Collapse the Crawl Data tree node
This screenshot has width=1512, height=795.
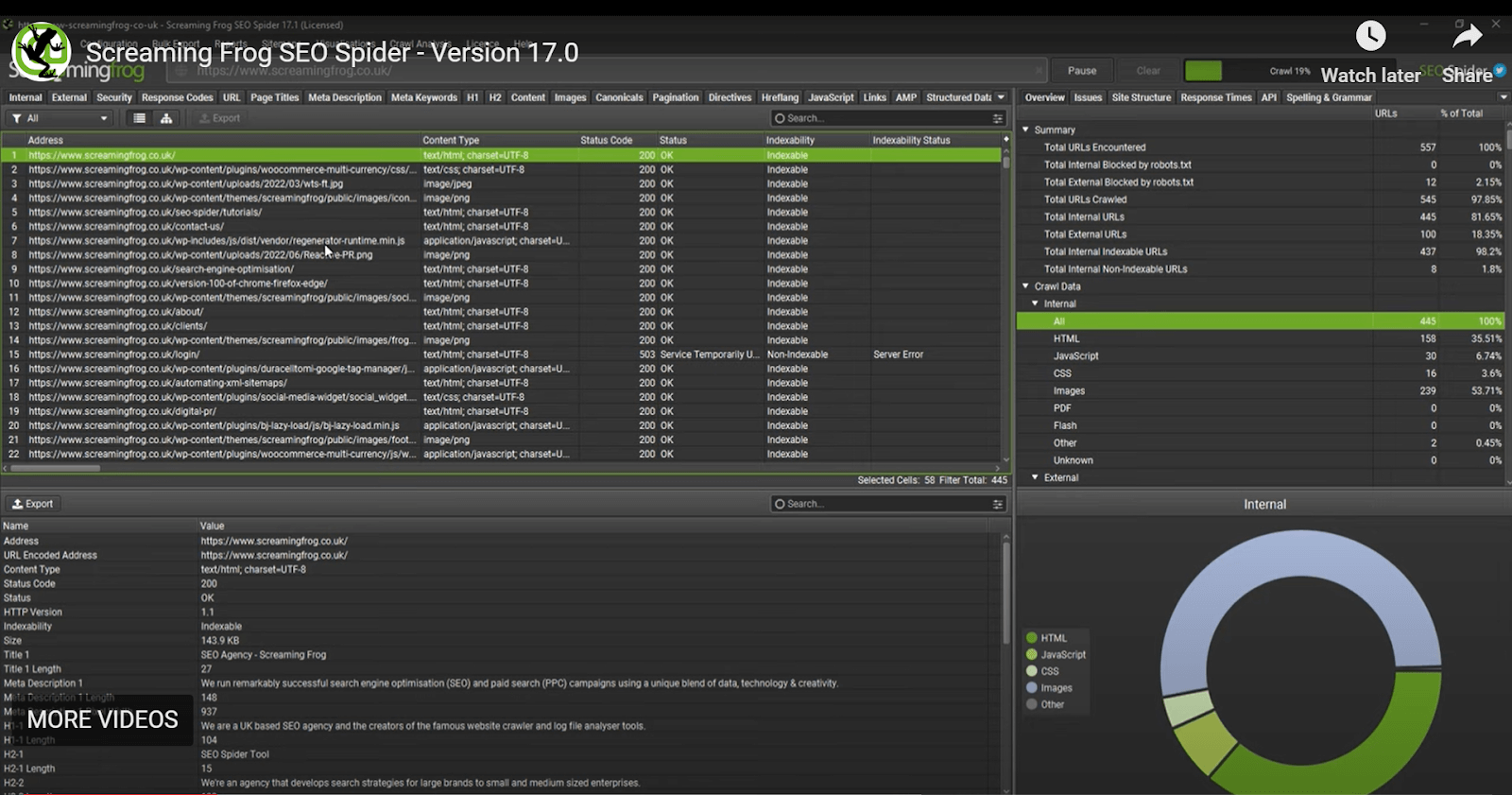1025,286
